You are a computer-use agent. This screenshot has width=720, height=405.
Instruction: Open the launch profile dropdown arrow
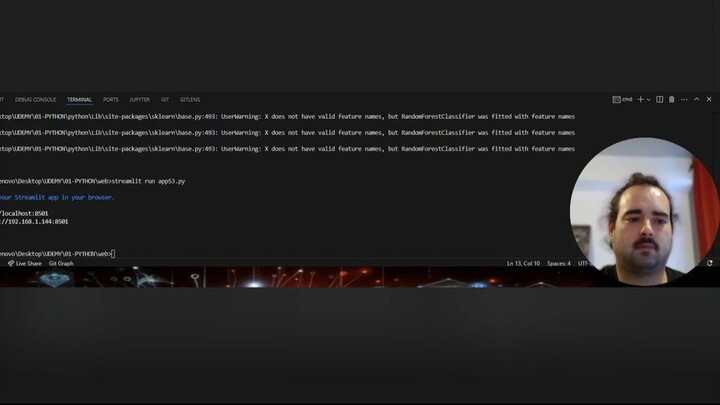[649, 100]
